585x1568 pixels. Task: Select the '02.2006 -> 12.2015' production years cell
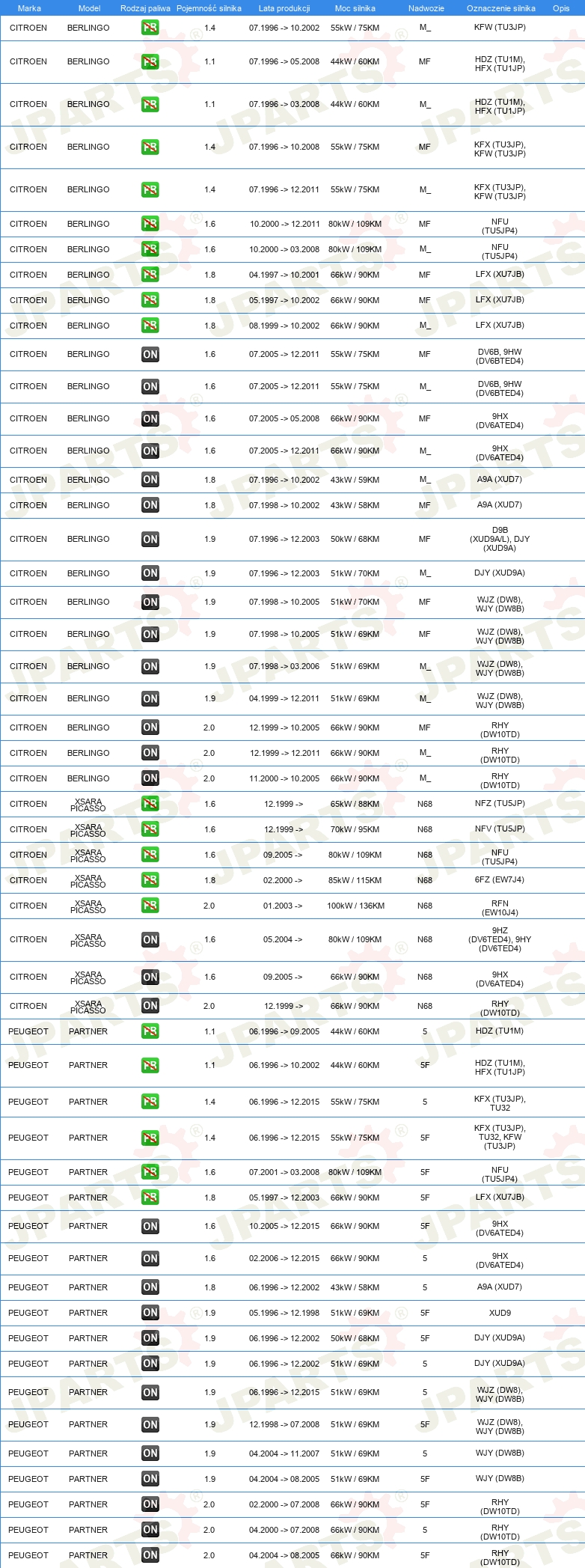pyautogui.click(x=284, y=1258)
